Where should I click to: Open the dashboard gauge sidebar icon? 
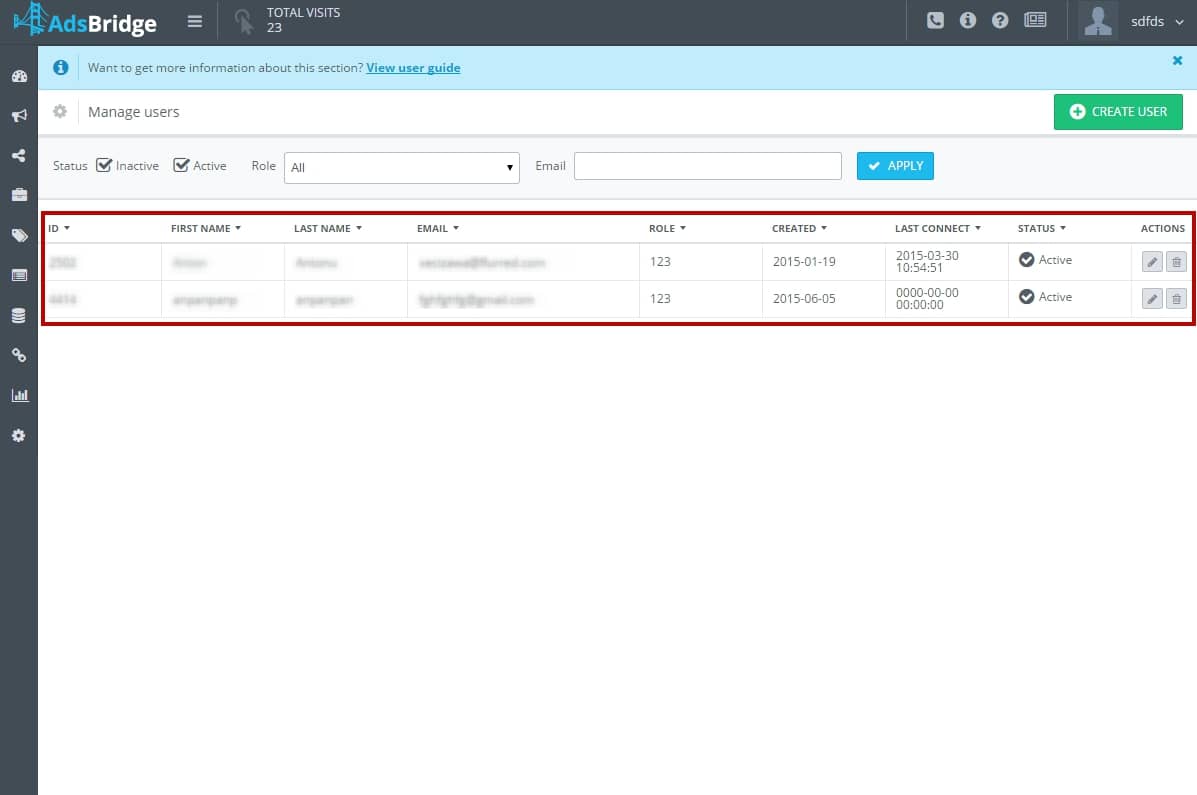coord(19,76)
